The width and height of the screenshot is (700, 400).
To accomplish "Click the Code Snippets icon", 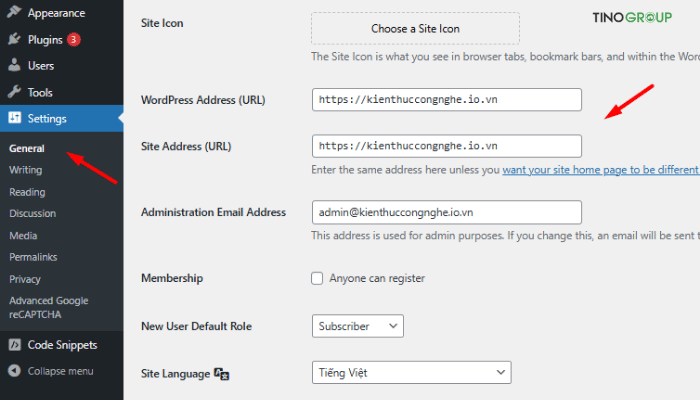I will click(x=14, y=345).
